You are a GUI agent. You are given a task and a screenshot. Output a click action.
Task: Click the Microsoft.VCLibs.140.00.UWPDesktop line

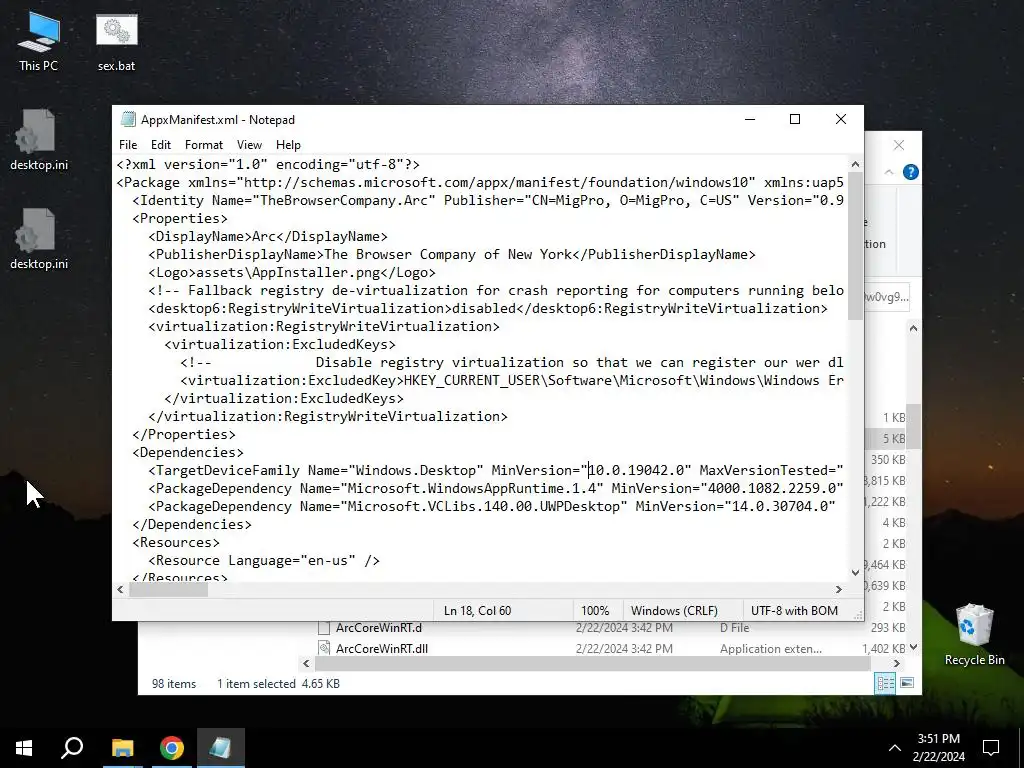pyautogui.click(x=492, y=506)
